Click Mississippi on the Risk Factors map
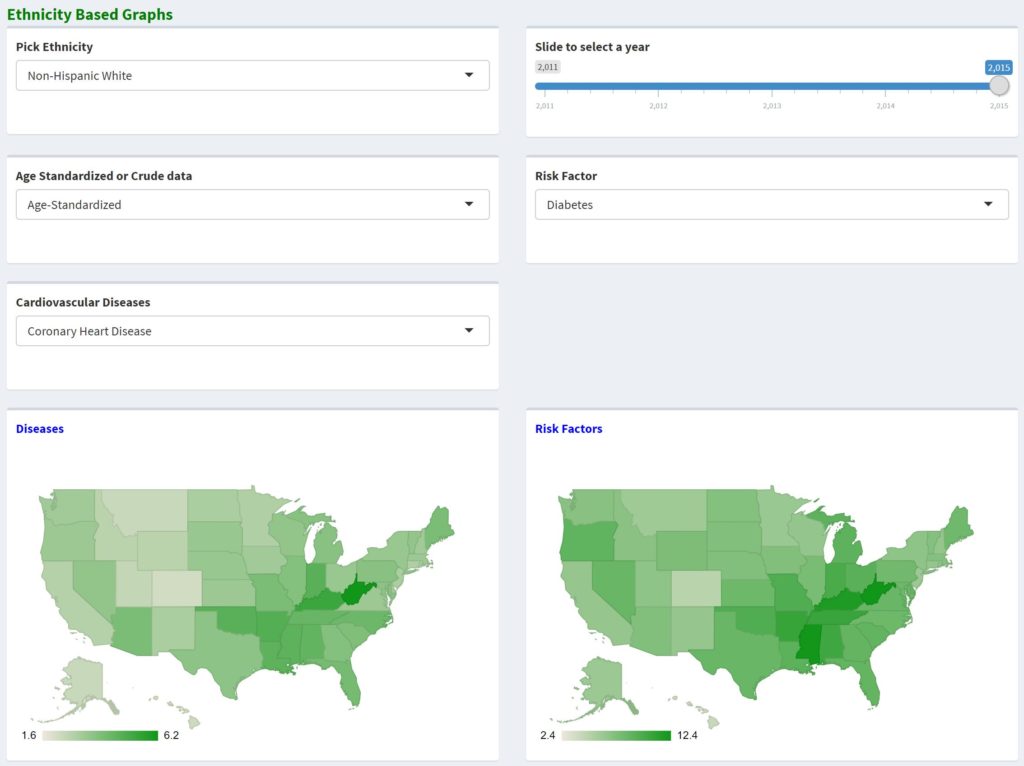Image resolution: width=1024 pixels, height=766 pixels. click(808, 643)
